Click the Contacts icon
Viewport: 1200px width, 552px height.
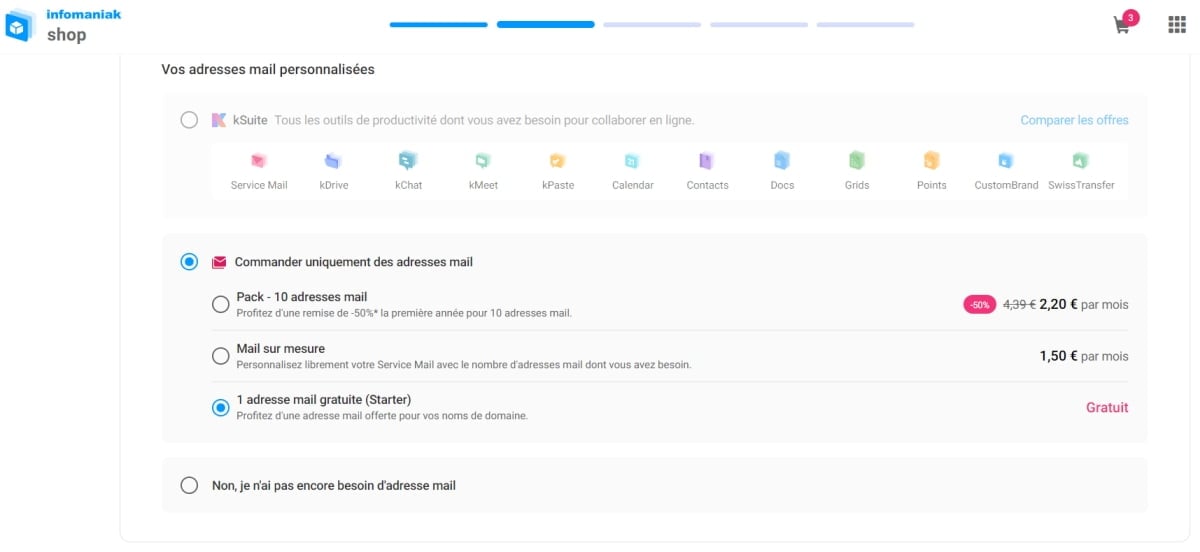coord(706,160)
